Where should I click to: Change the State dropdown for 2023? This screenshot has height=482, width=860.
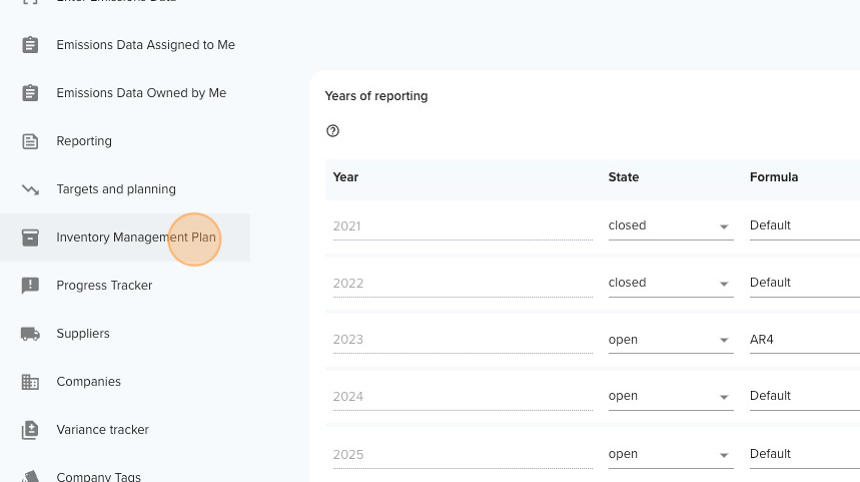(671, 340)
